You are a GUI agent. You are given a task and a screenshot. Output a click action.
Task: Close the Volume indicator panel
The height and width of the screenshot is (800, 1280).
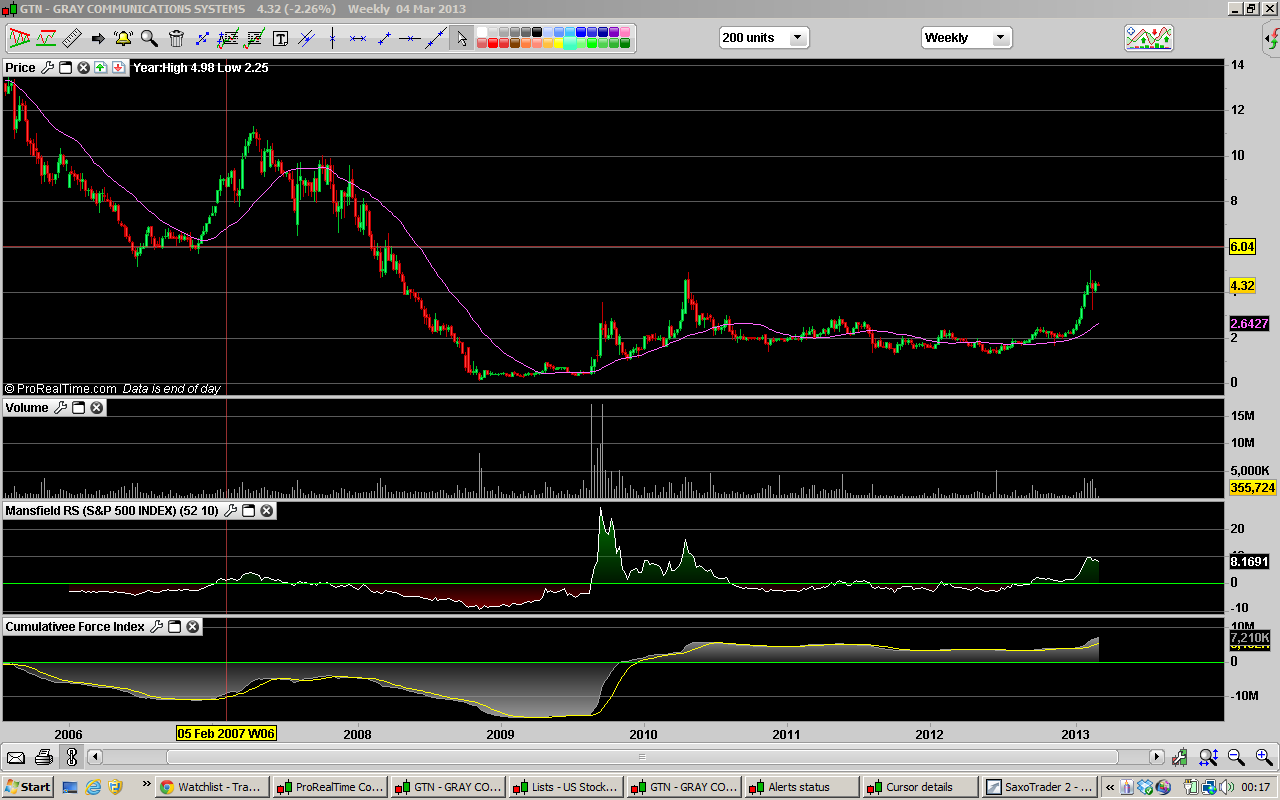(x=97, y=408)
